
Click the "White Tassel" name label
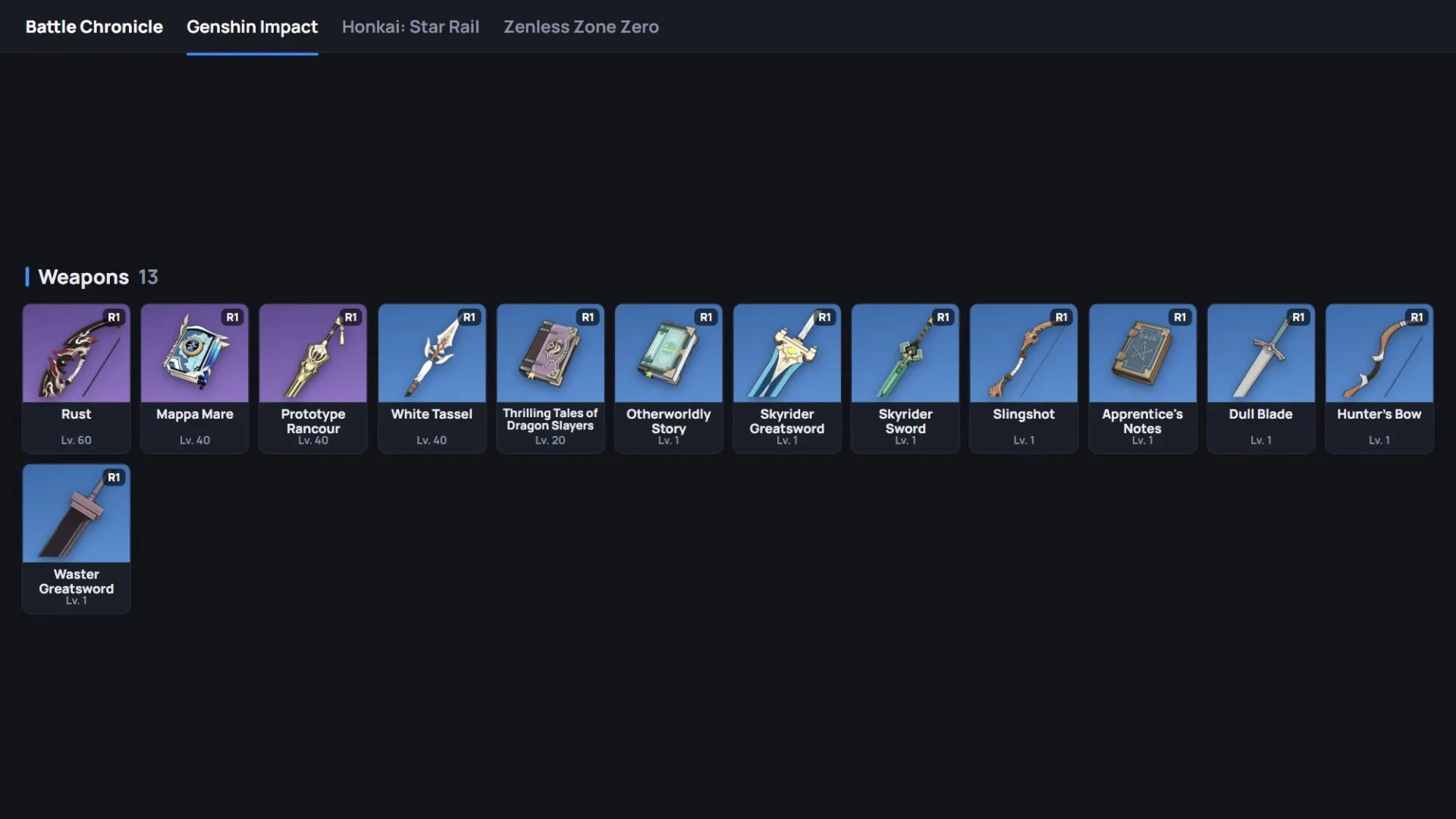click(x=431, y=414)
